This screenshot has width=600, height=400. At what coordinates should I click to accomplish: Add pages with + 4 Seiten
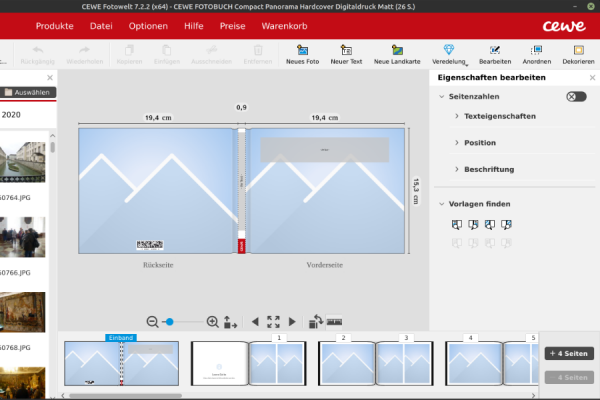click(569, 353)
